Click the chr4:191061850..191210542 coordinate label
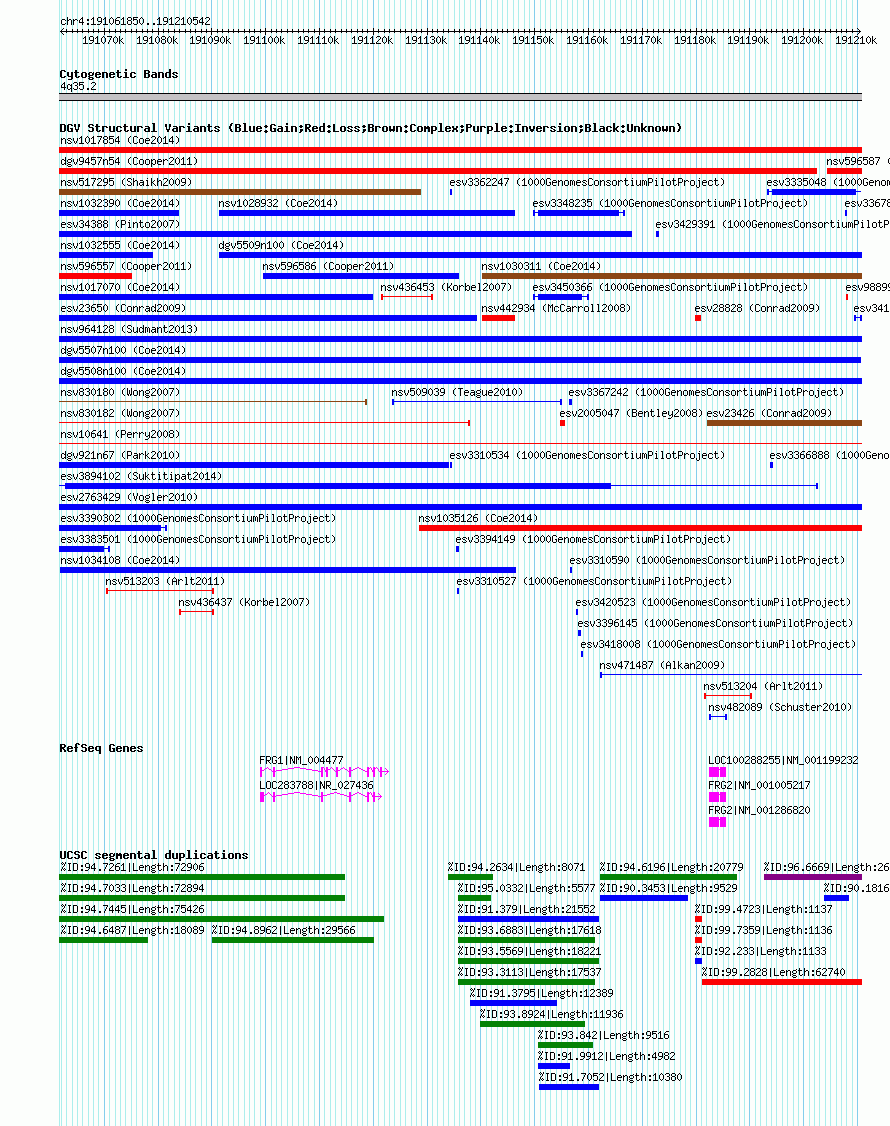 point(136,22)
